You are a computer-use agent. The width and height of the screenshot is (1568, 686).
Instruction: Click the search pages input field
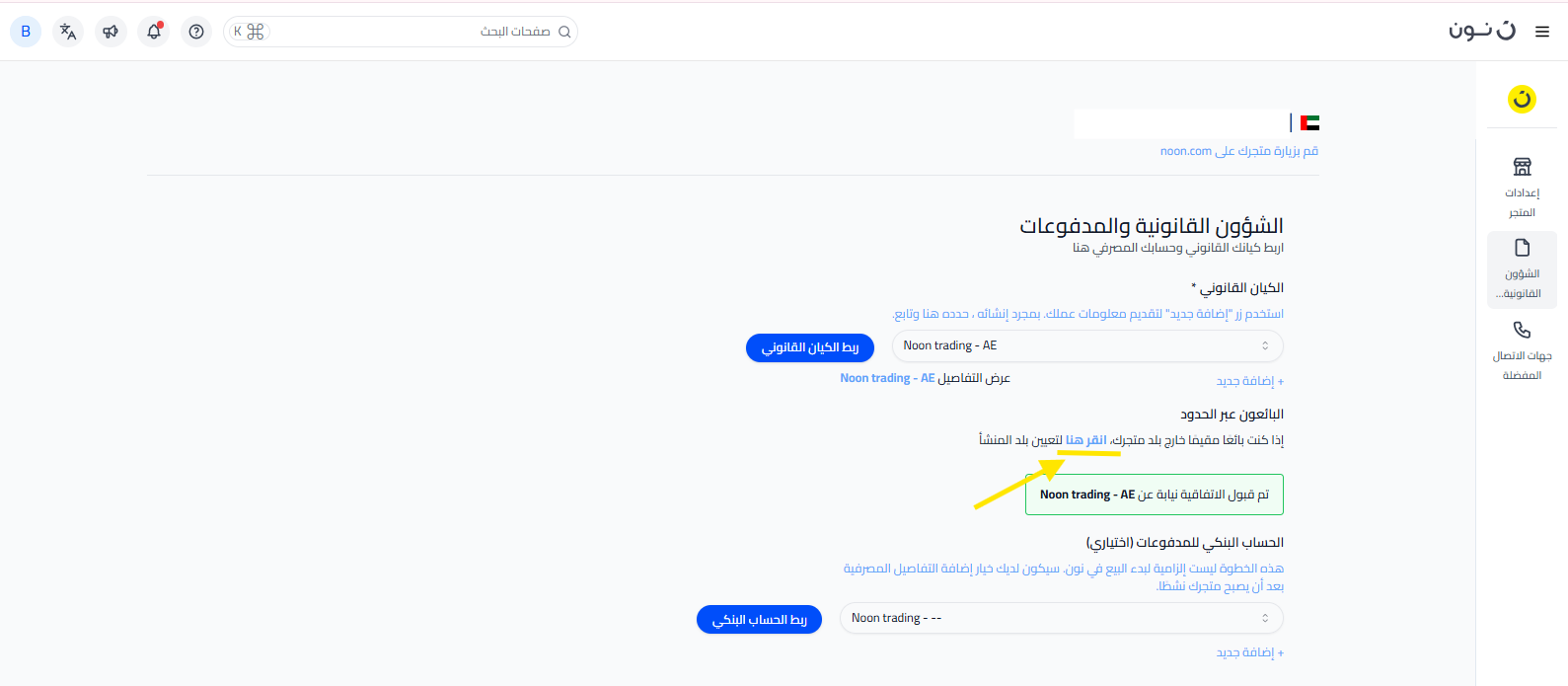414,32
